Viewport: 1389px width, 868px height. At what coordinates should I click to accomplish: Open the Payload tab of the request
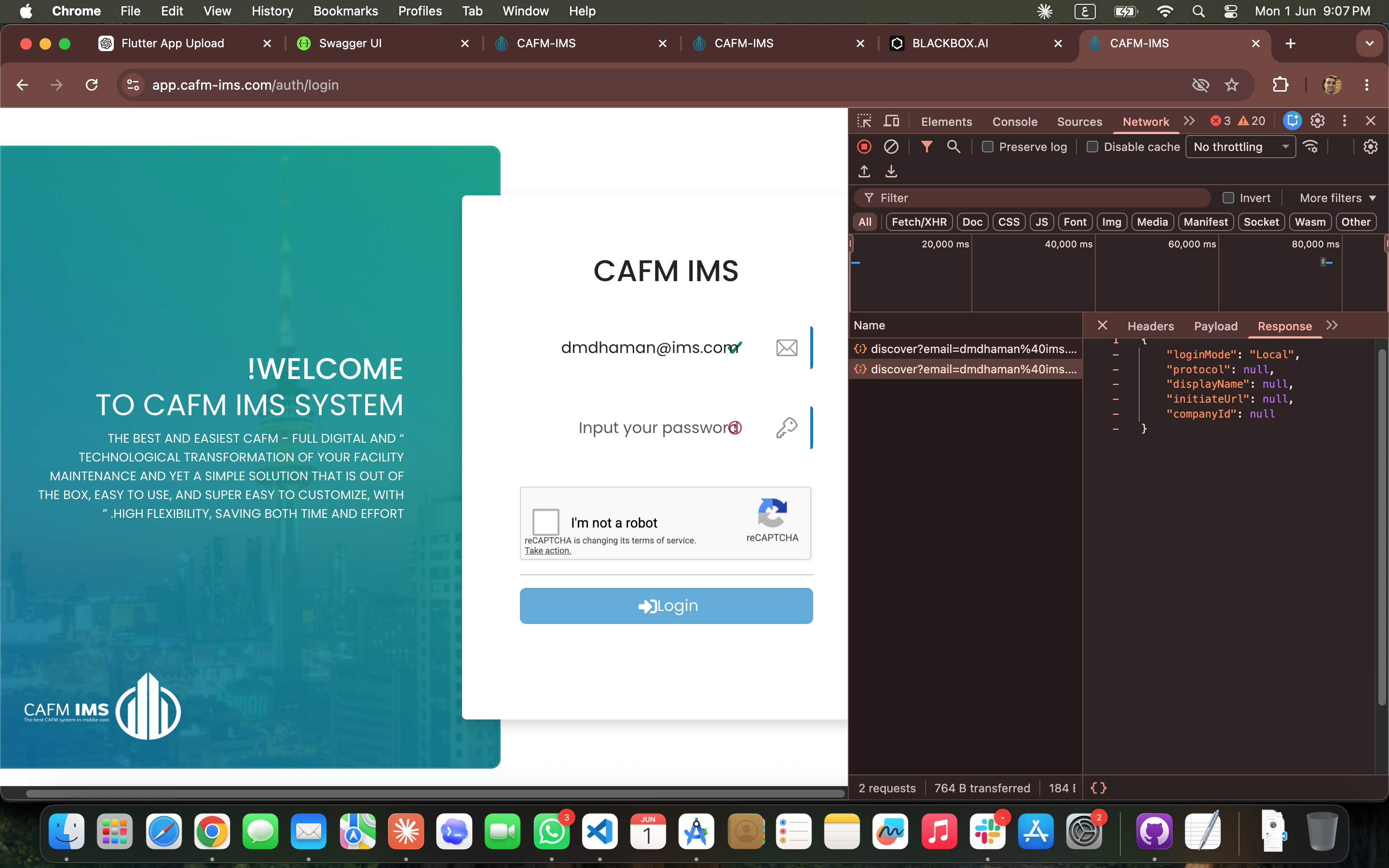point(1216,326)
